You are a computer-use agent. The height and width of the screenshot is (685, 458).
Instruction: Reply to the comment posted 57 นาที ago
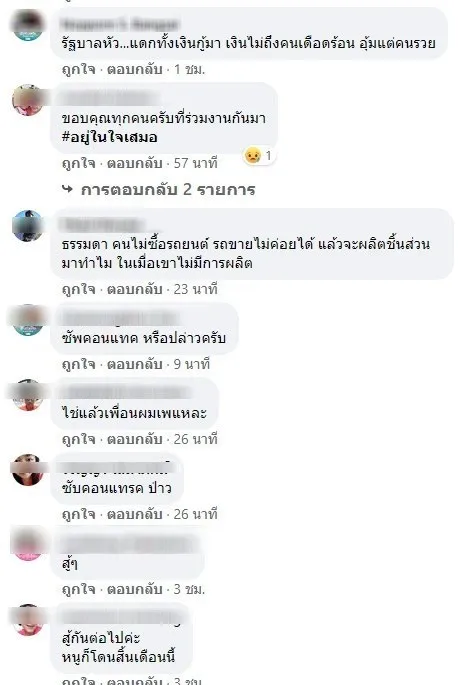pos(135,163)
